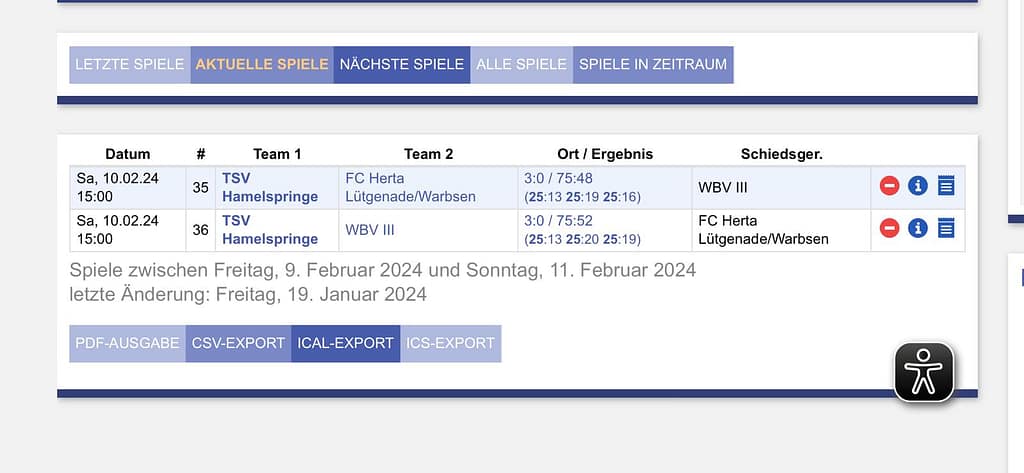Click the ICS-Export button
The image size is (1024, 473).
[450, 343]
